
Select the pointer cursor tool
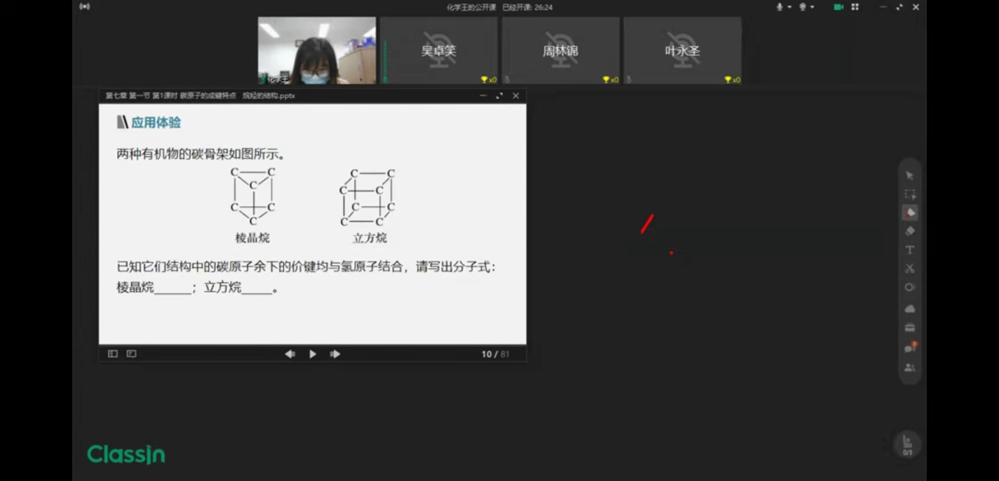pyautogui.click(x=909, y=176)
